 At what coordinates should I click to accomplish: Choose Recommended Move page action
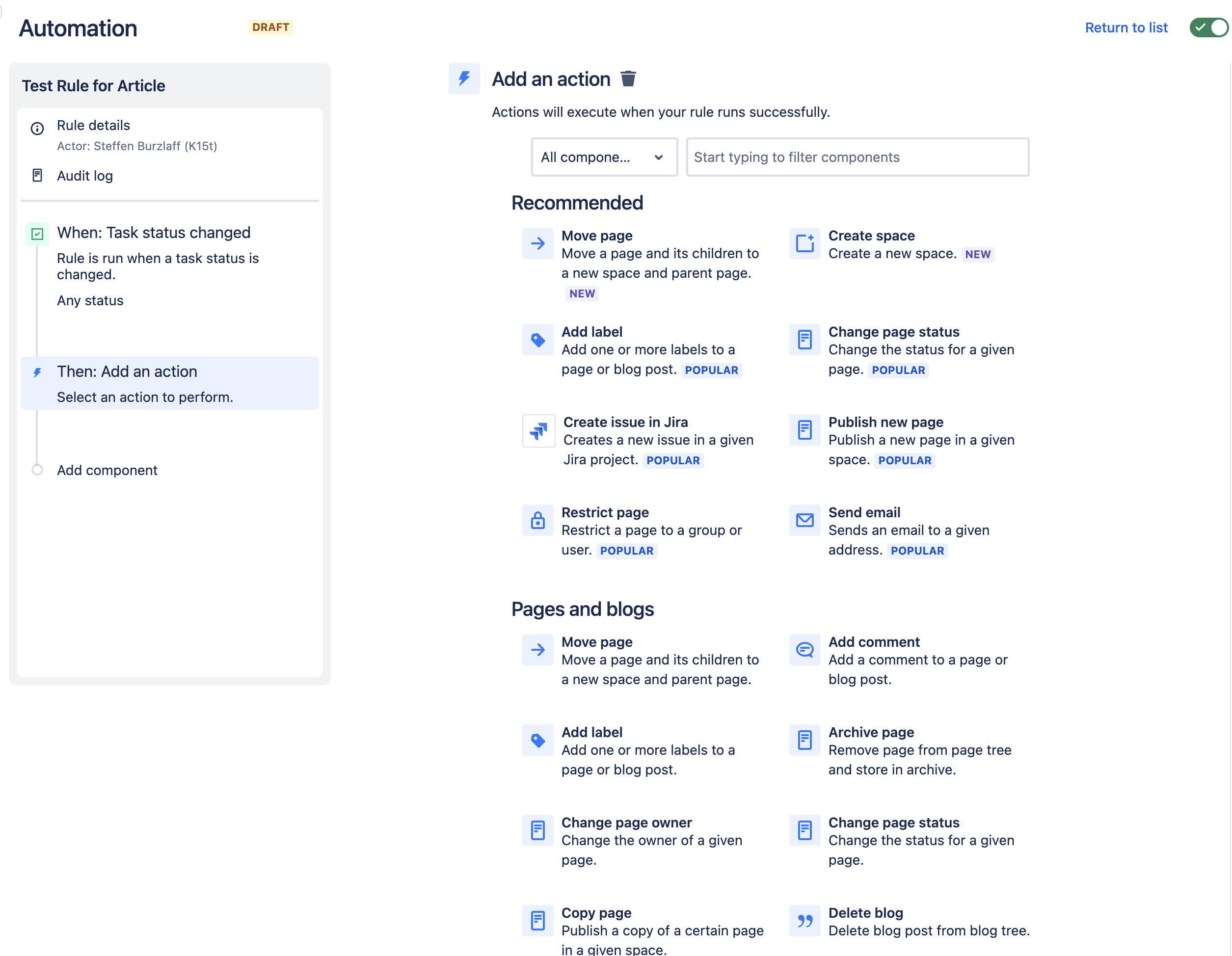[x=643, y=264]
